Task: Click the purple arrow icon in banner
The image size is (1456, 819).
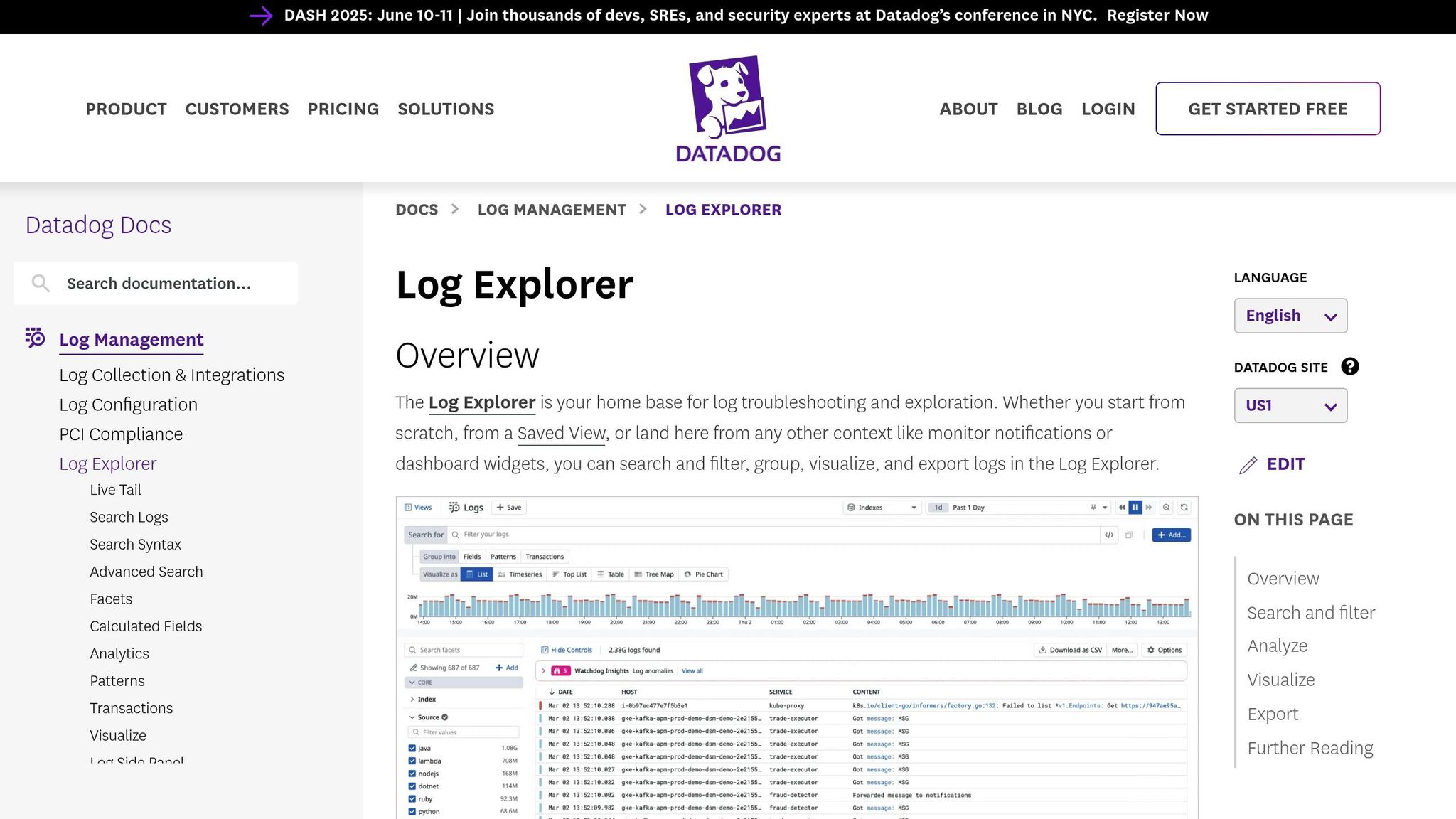Action: pos(261,16)
